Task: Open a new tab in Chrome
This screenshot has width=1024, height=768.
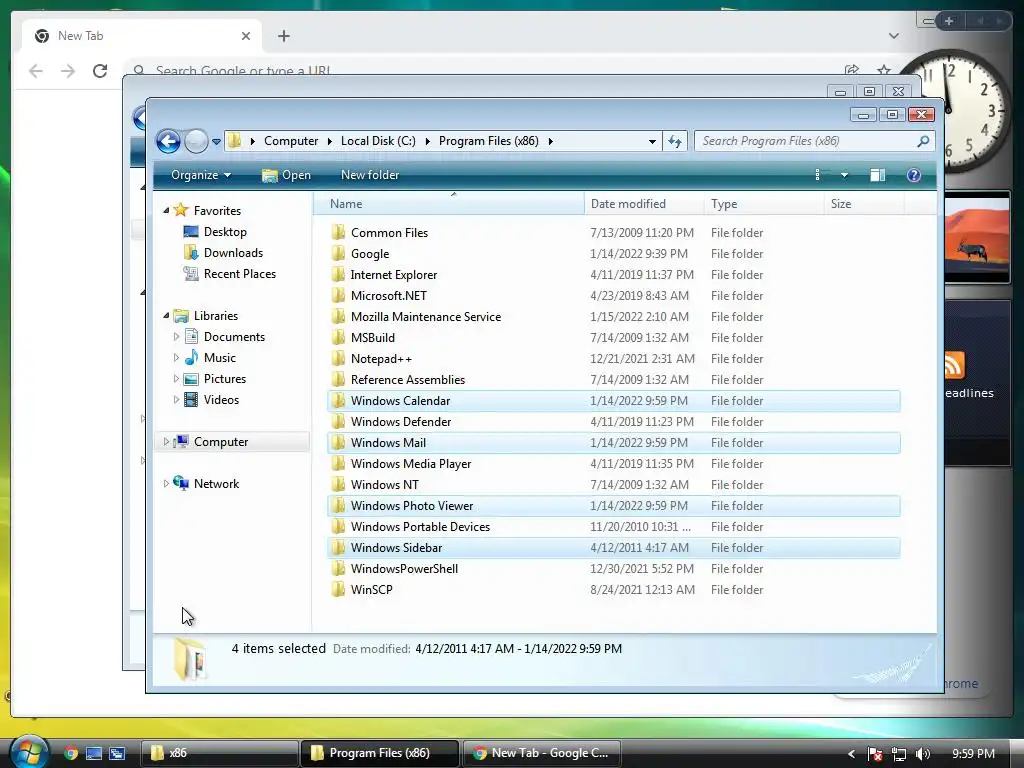Action: click(283, 36)
